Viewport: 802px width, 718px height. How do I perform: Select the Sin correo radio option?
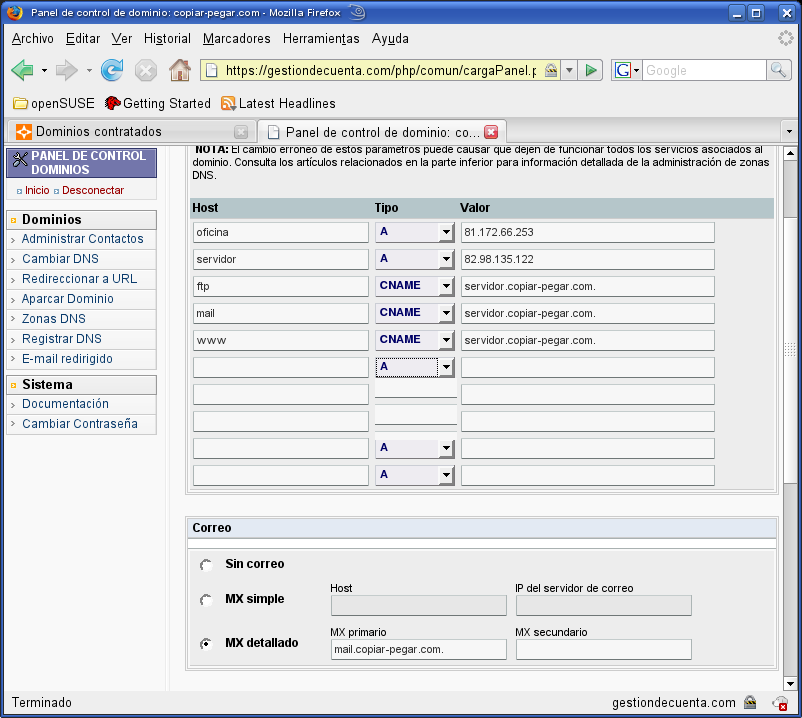(x=206, y=565)
